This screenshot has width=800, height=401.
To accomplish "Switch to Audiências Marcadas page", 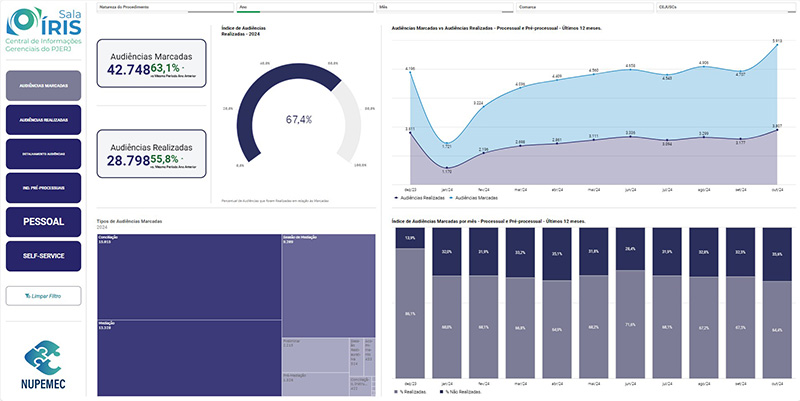I will point(43,85).
